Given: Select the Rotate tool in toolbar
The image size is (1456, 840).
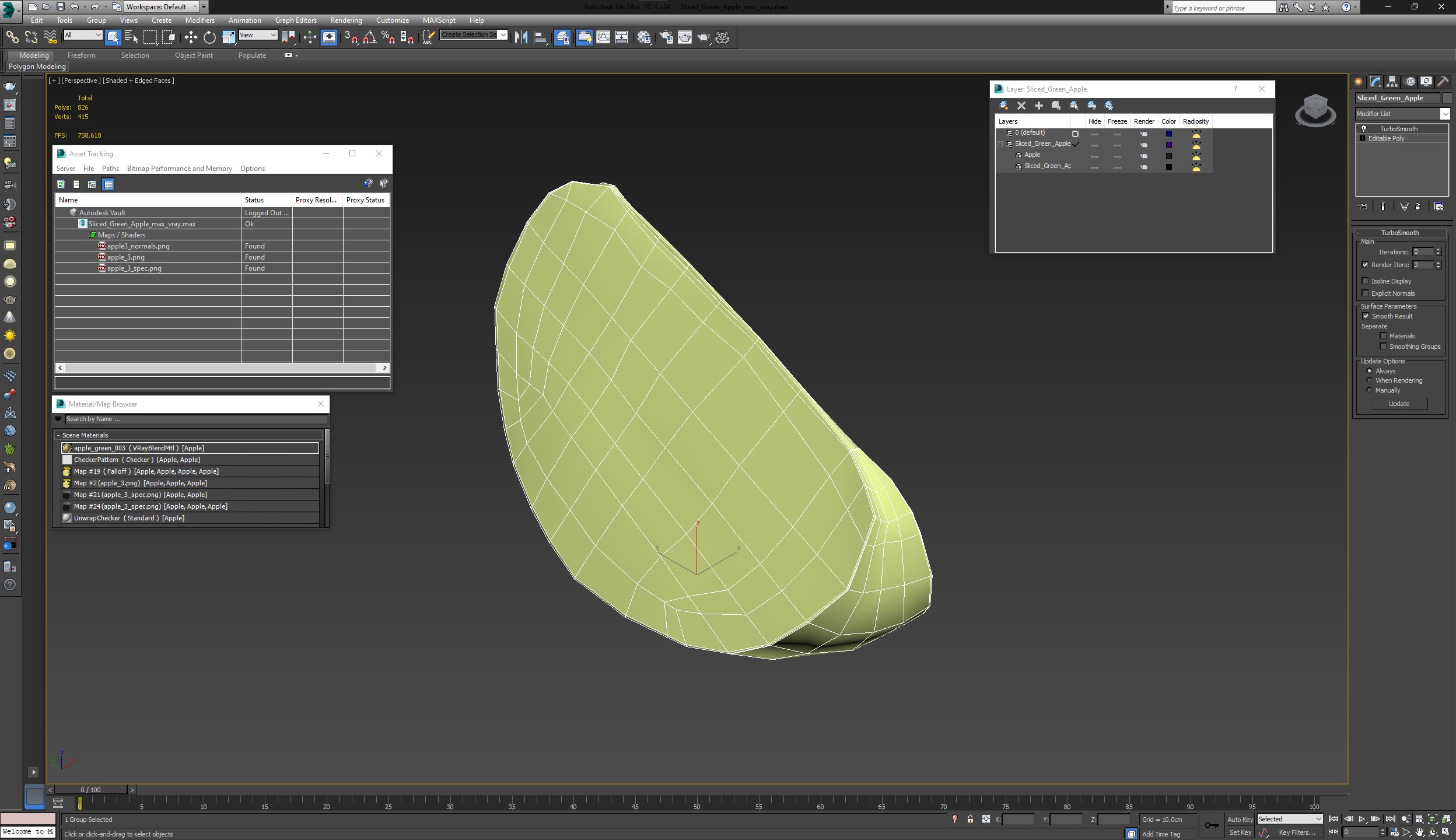Looking at the screenshot, I should (x=209, y=37).
